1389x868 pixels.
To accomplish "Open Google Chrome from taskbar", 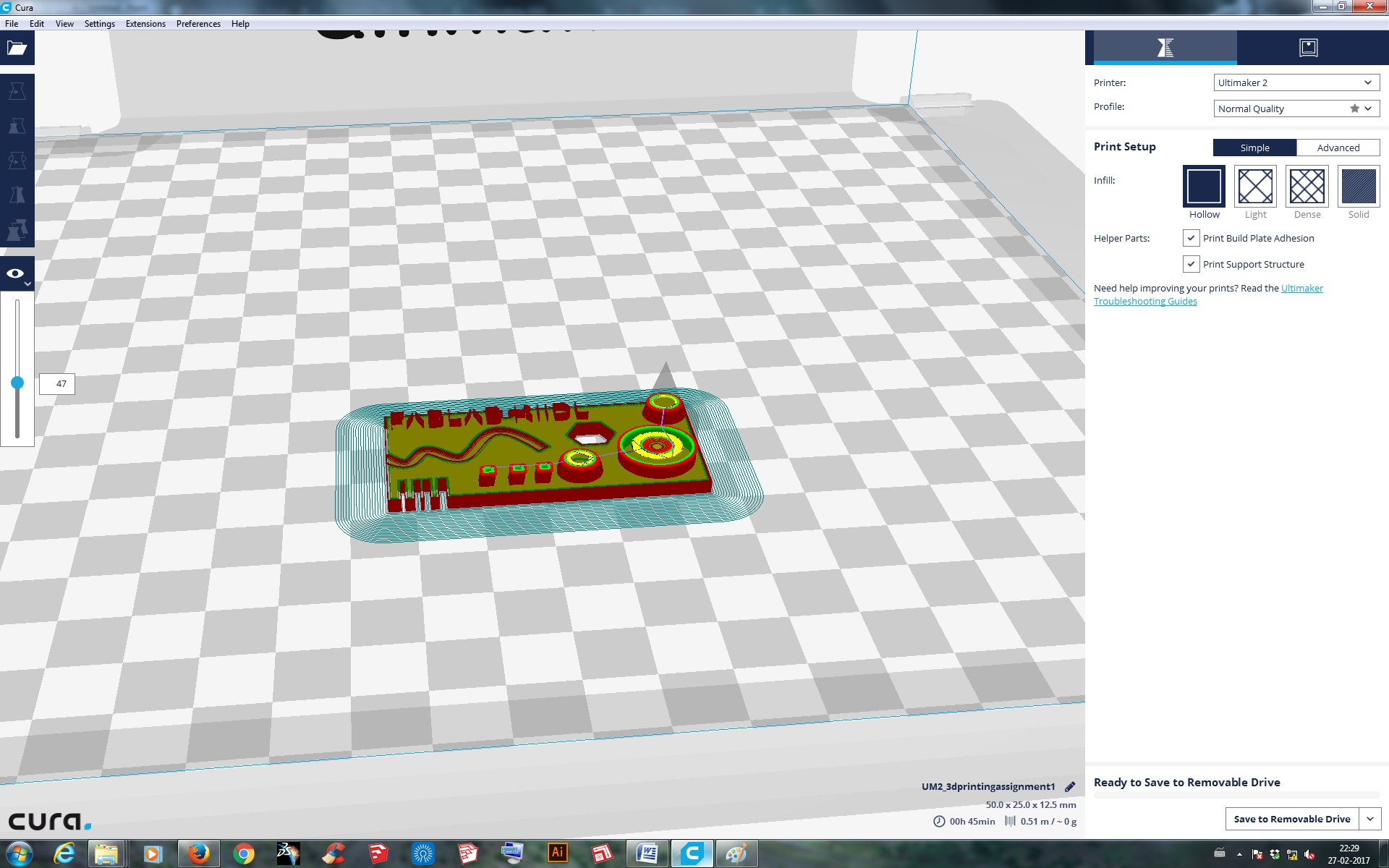I will [x=244, y=854].
